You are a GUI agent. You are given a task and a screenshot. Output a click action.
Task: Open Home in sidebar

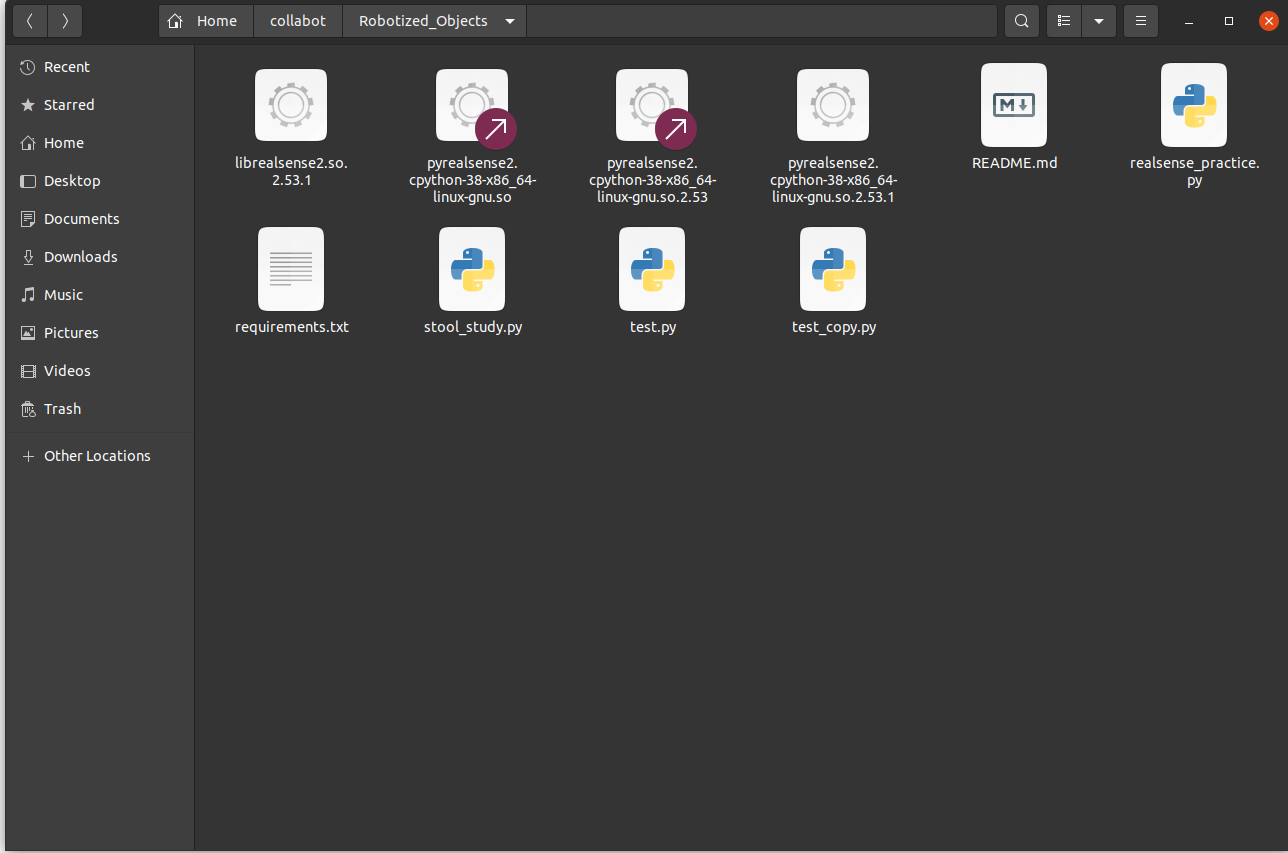point(100,143)
